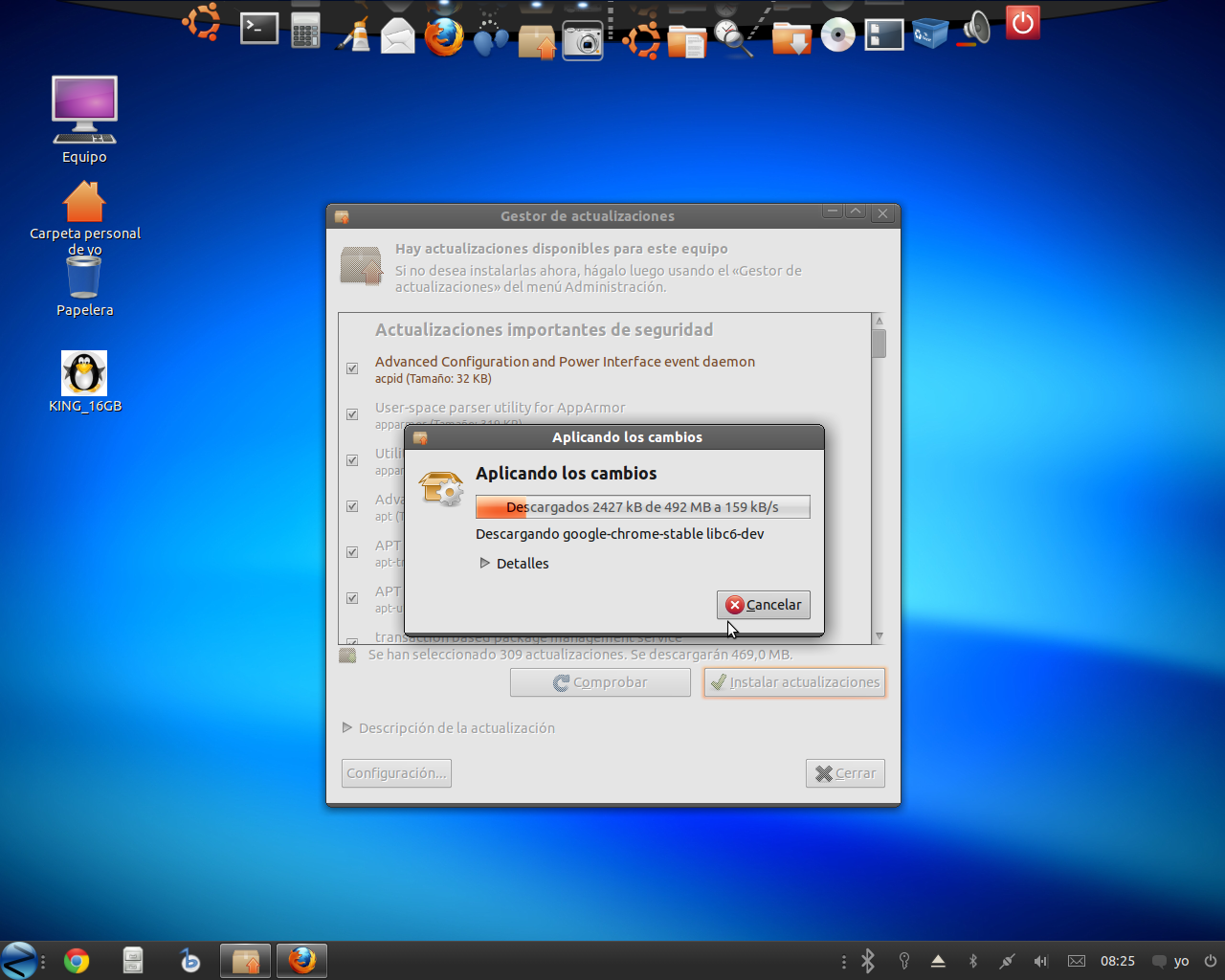
Task: Expand Descripción de la actualización
Action: coord(347,728)
